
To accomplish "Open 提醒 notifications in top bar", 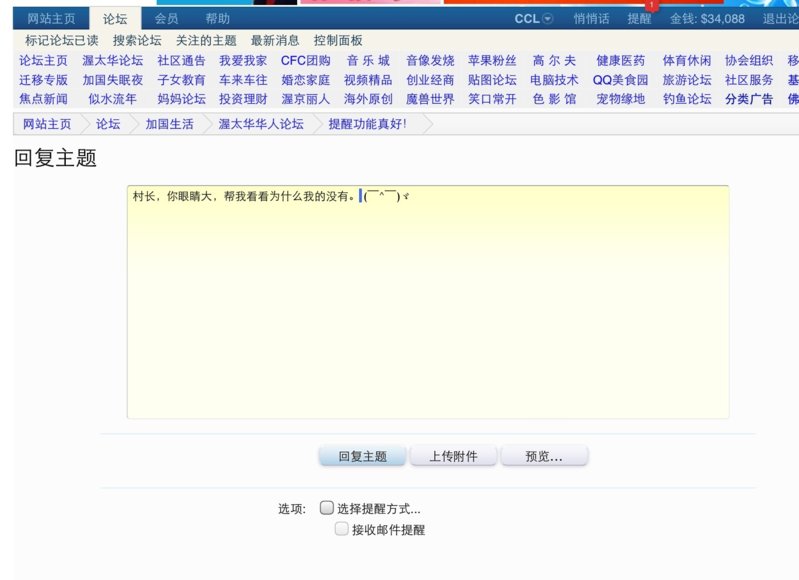I will point(639,19).
